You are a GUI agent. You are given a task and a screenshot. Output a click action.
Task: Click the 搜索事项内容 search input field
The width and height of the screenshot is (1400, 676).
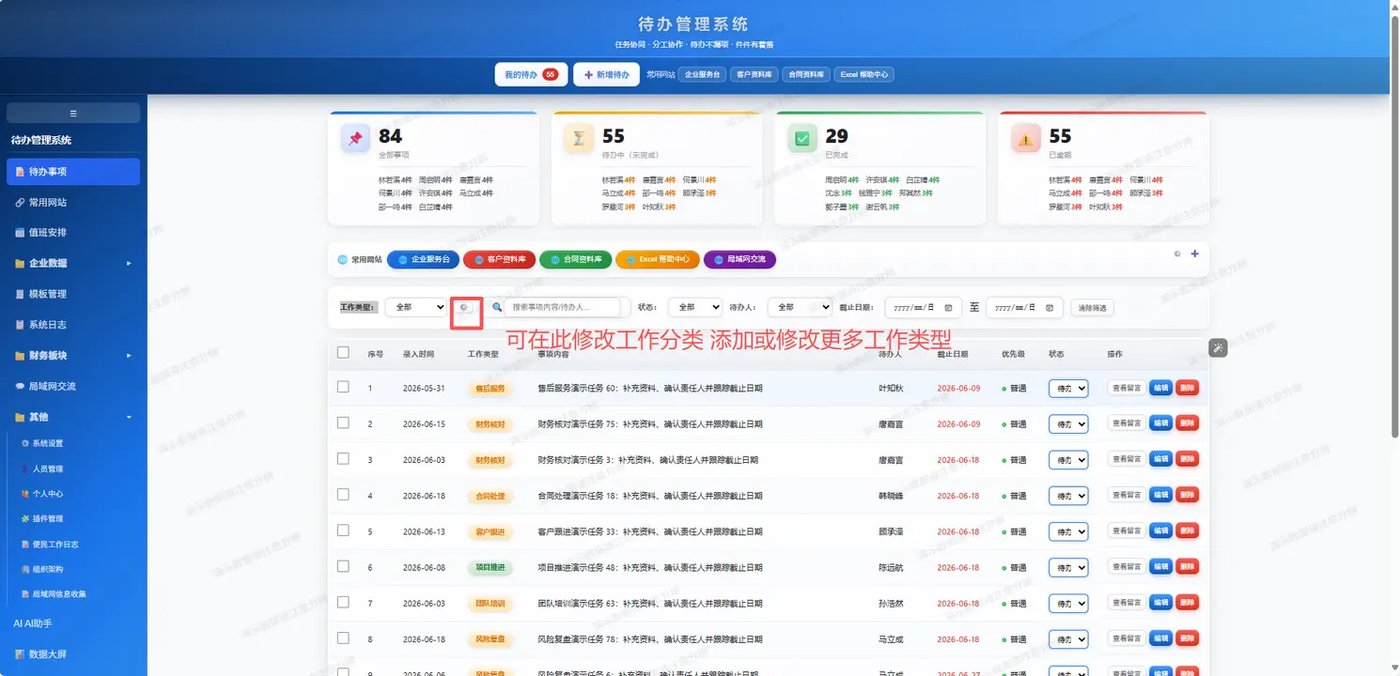pos(564,307)
